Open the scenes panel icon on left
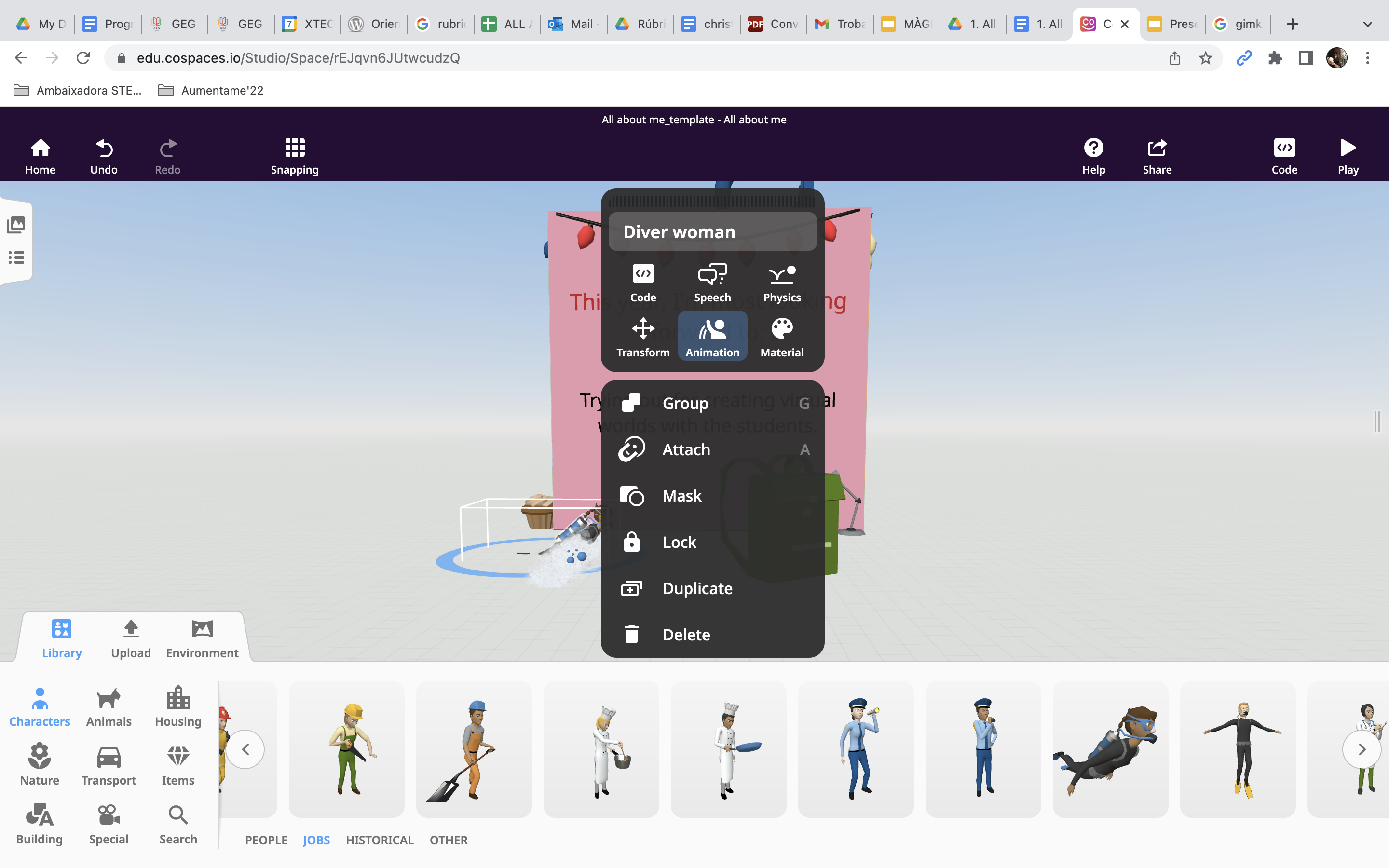The width and height of the screenshot is (1389, 868). pos(16,224)
